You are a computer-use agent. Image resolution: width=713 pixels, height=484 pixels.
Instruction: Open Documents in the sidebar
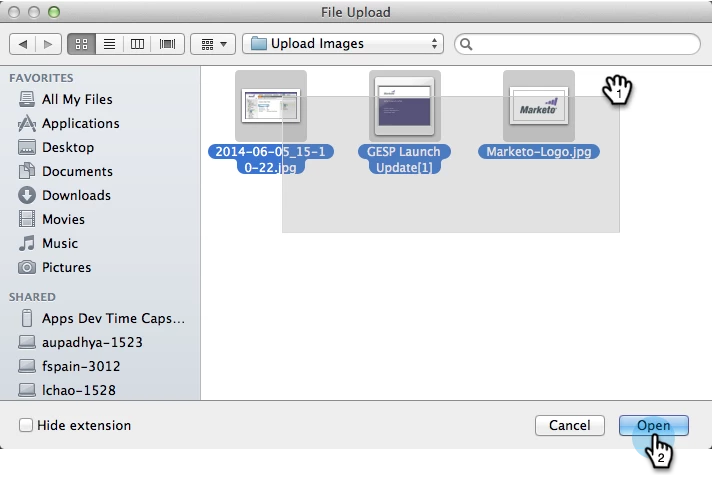click(77, 171)
